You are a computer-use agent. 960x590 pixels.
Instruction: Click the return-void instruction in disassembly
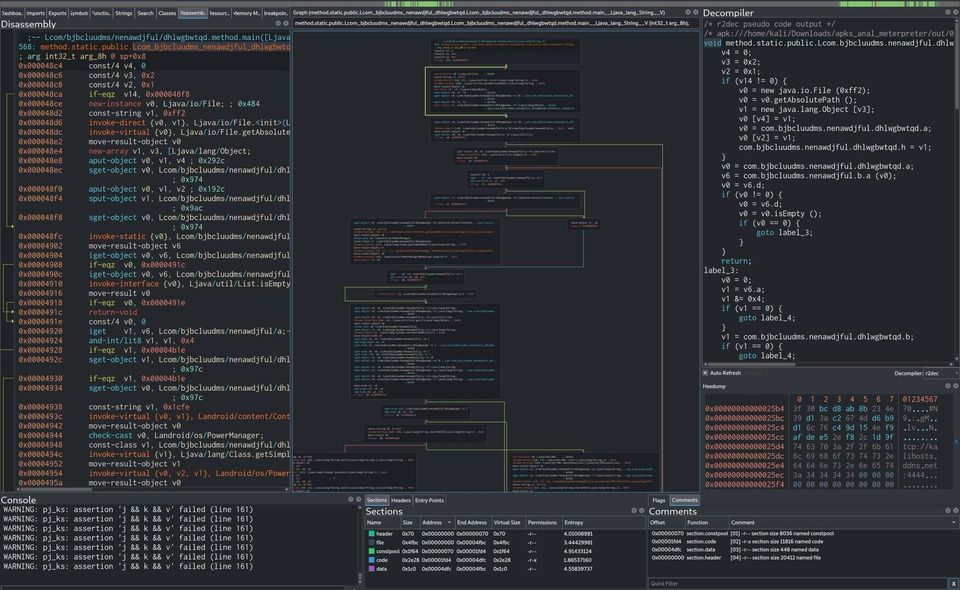[x=113, y=312]
